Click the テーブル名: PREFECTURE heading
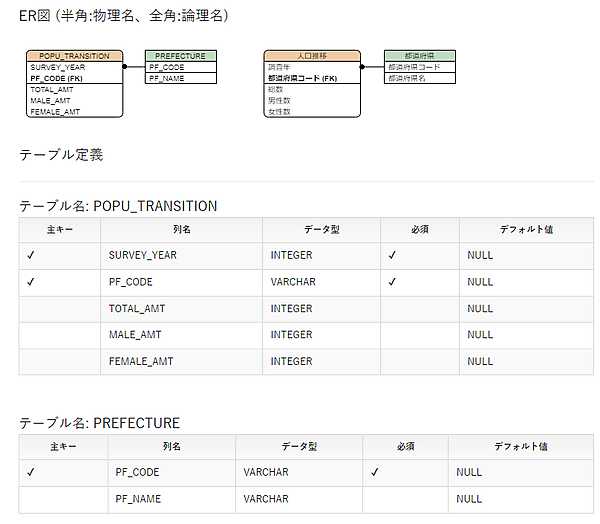The height and width of the screenshot is (524, 600). [100, 423]
